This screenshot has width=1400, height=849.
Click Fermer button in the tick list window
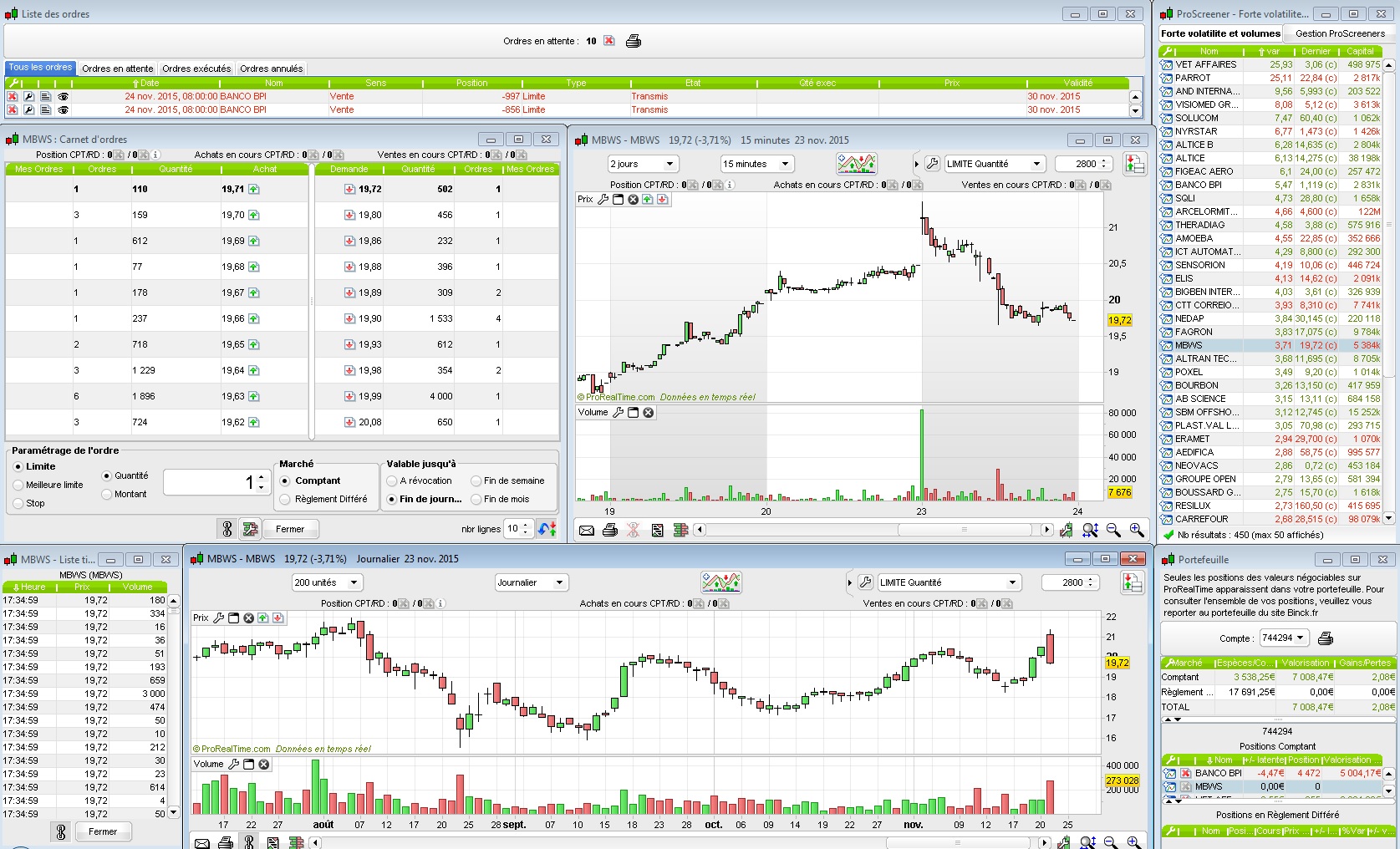(103, 831)
